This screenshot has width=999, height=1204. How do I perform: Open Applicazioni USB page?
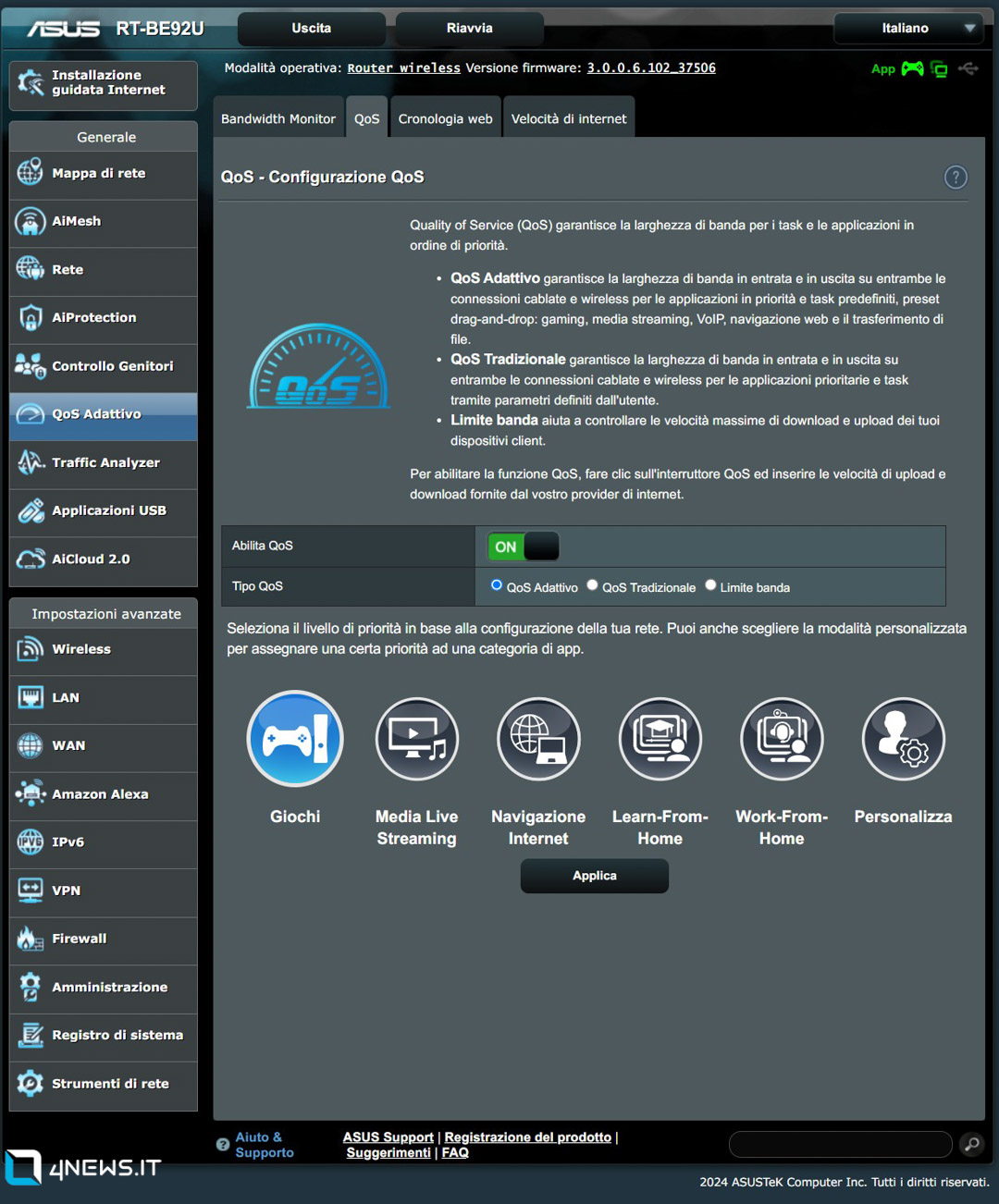coord(103,511)
